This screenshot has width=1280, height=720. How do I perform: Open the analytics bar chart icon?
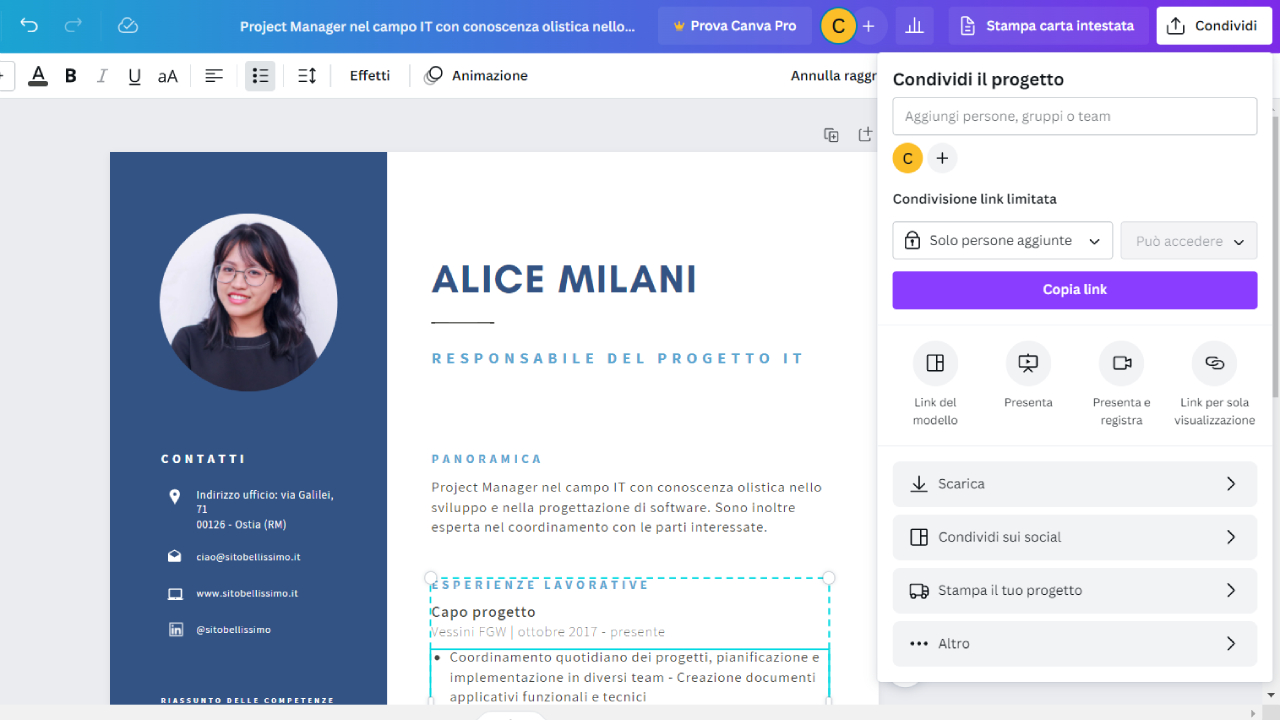point(914,26)
